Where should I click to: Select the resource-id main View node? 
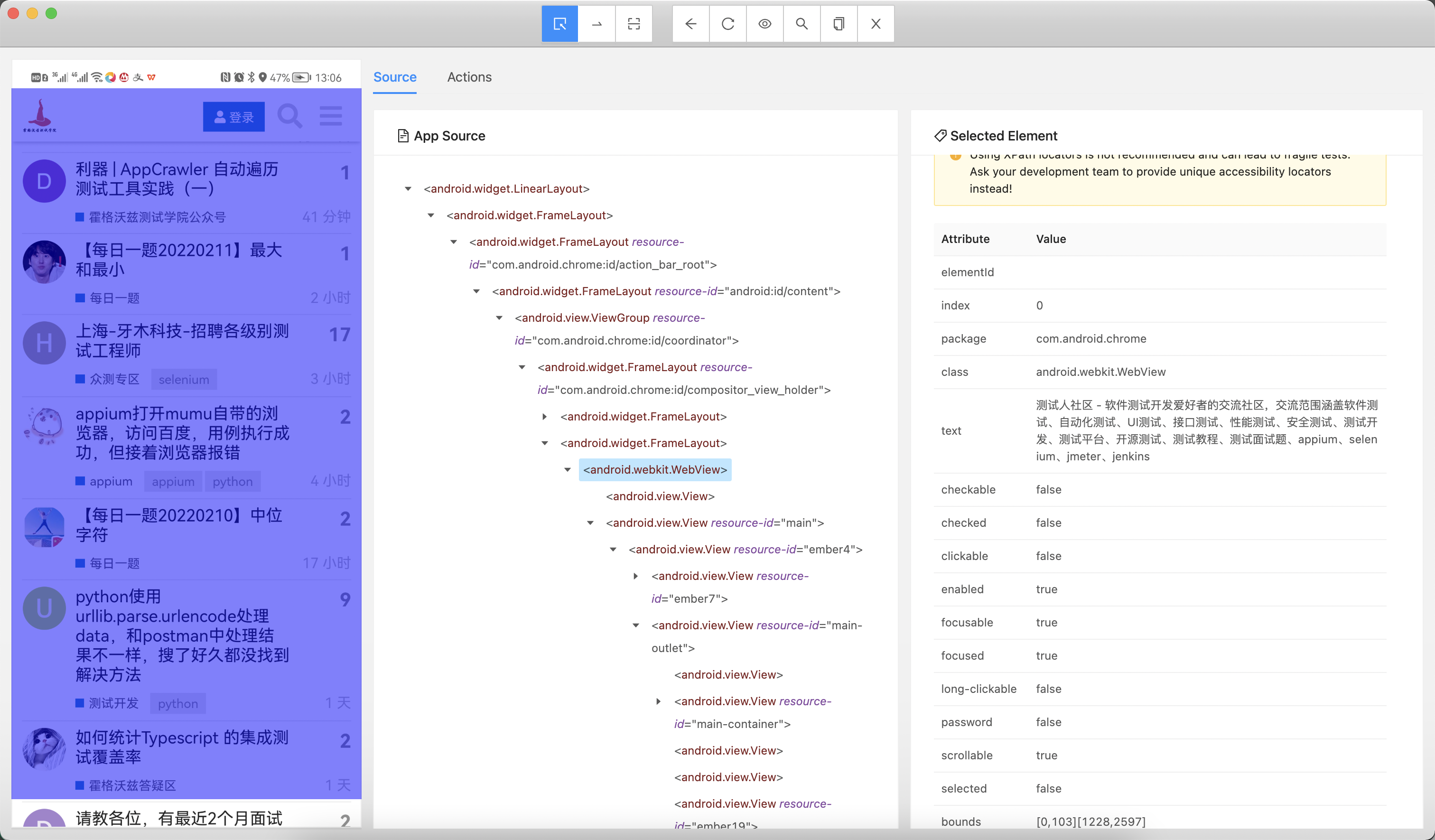[x=714, y=523]
